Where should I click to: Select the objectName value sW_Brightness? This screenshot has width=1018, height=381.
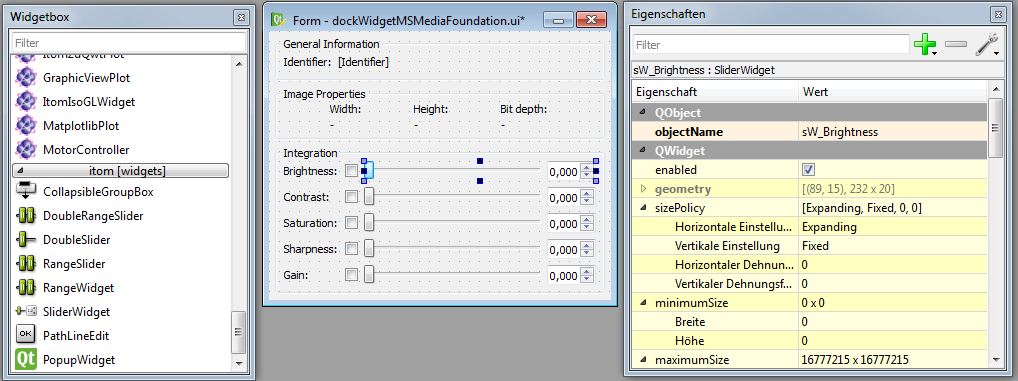point(840,132)
